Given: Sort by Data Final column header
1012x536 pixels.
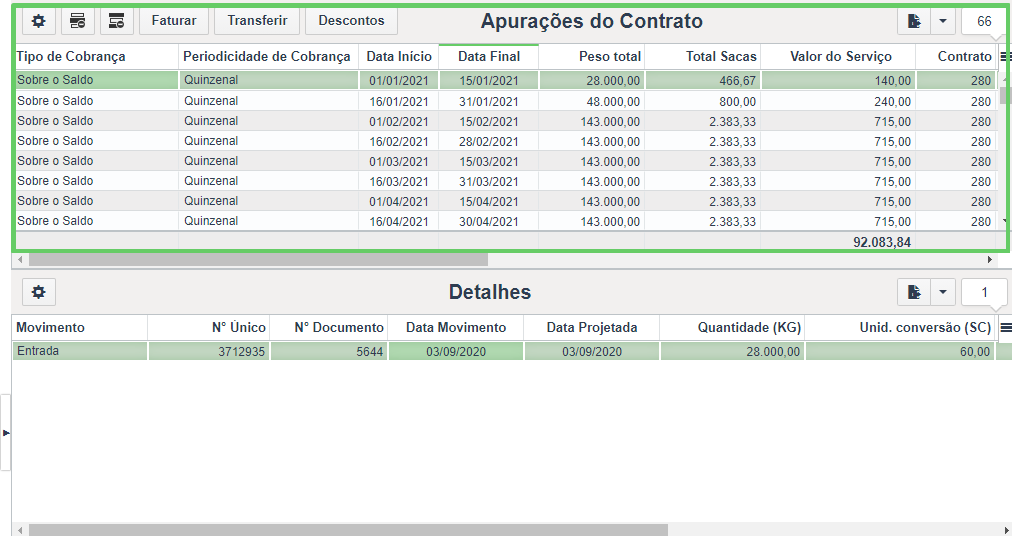Looking at the screenshot, I should [489, 57].
